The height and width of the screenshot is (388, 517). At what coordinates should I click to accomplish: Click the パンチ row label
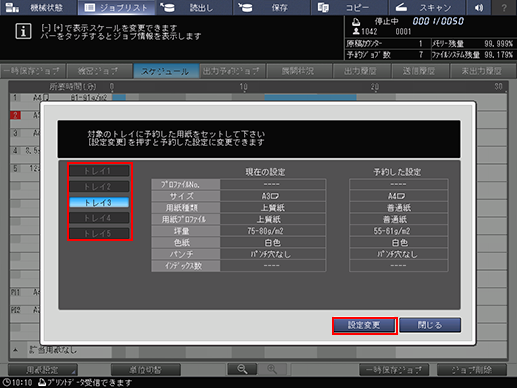[x=186, y=254]
